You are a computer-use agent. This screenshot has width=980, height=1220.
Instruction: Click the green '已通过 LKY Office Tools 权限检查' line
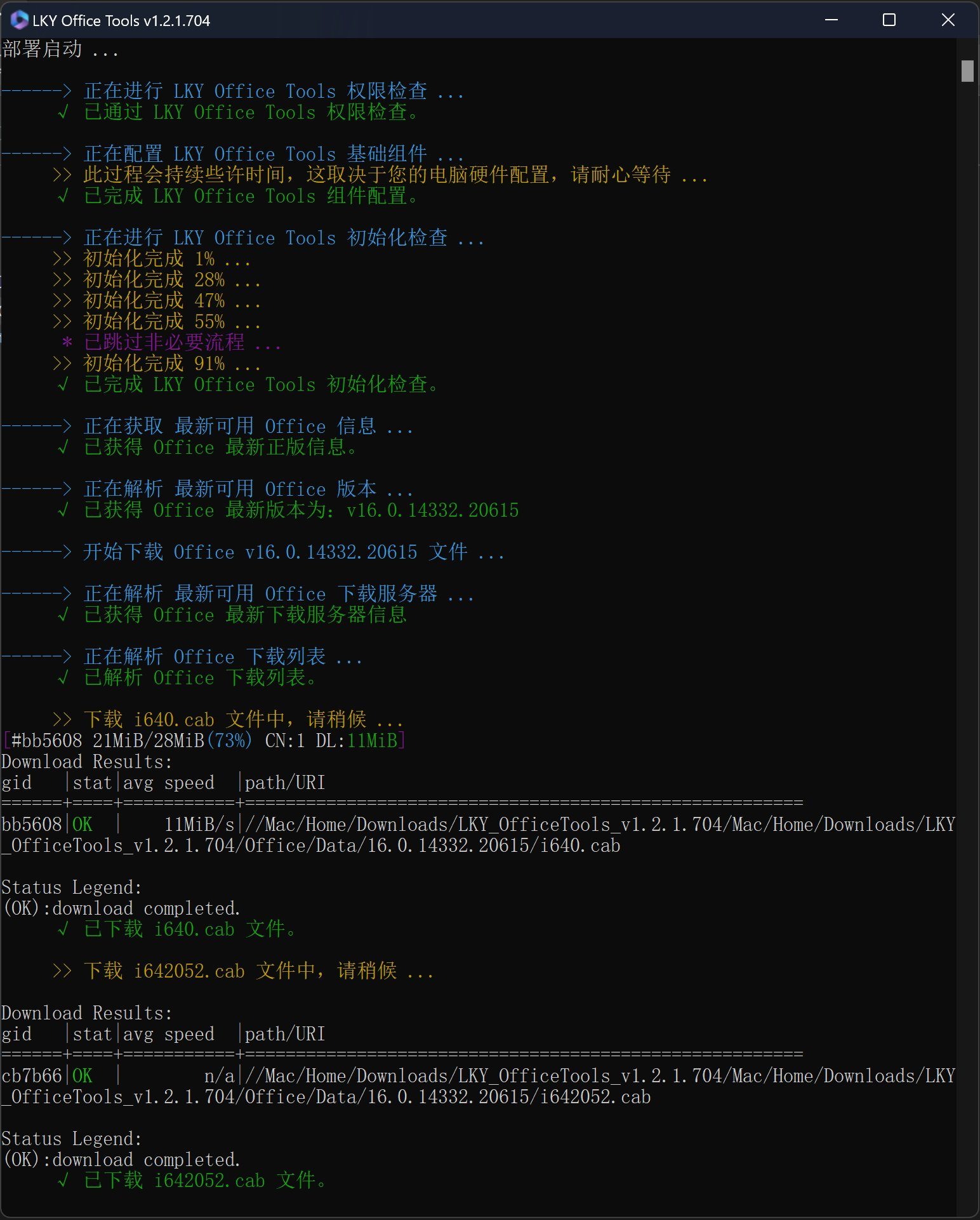tap(251, 112)
